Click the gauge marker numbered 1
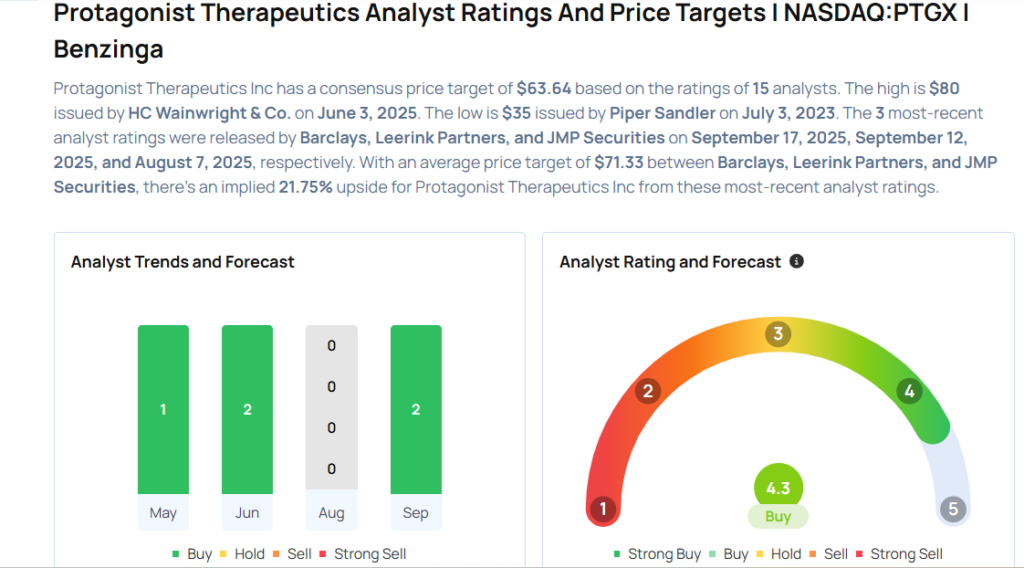 click(602, 509)
